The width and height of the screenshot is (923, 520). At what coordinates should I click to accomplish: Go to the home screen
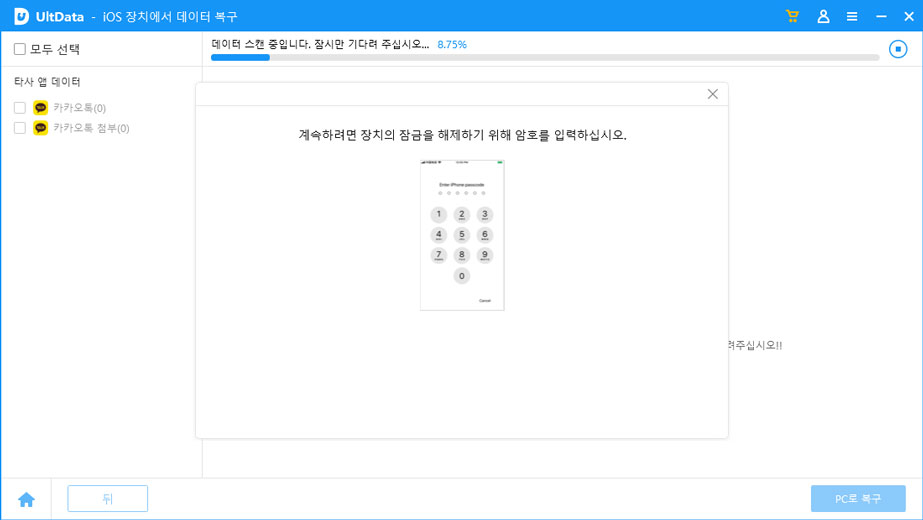[26, 499]
